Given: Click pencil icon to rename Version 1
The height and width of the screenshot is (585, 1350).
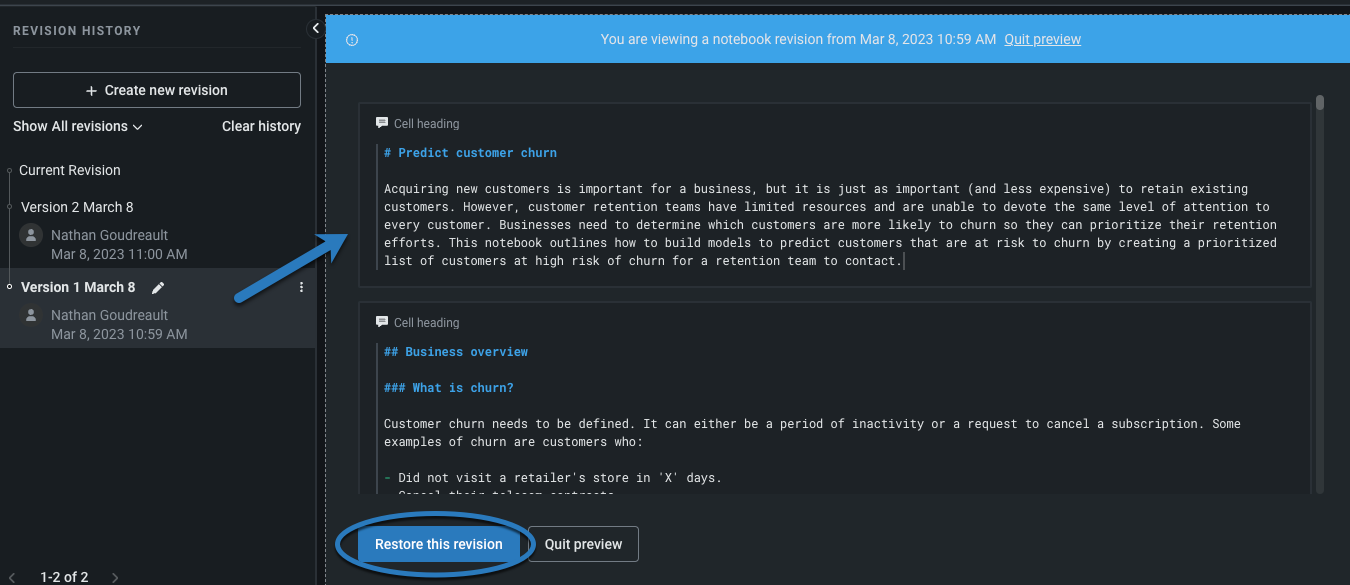Looking at the screenshot, I should tap(157, 288).
